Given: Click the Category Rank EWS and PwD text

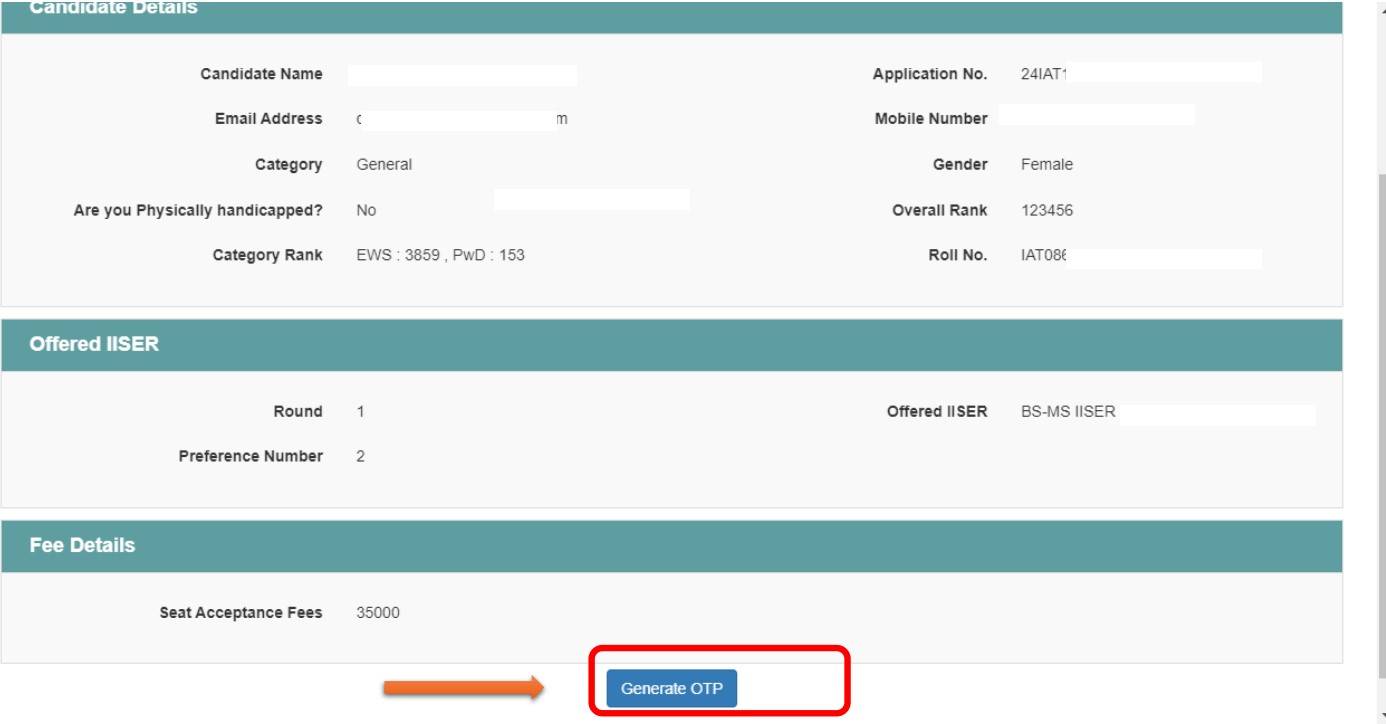Looking at the screenshot, I should coord(440,255).
